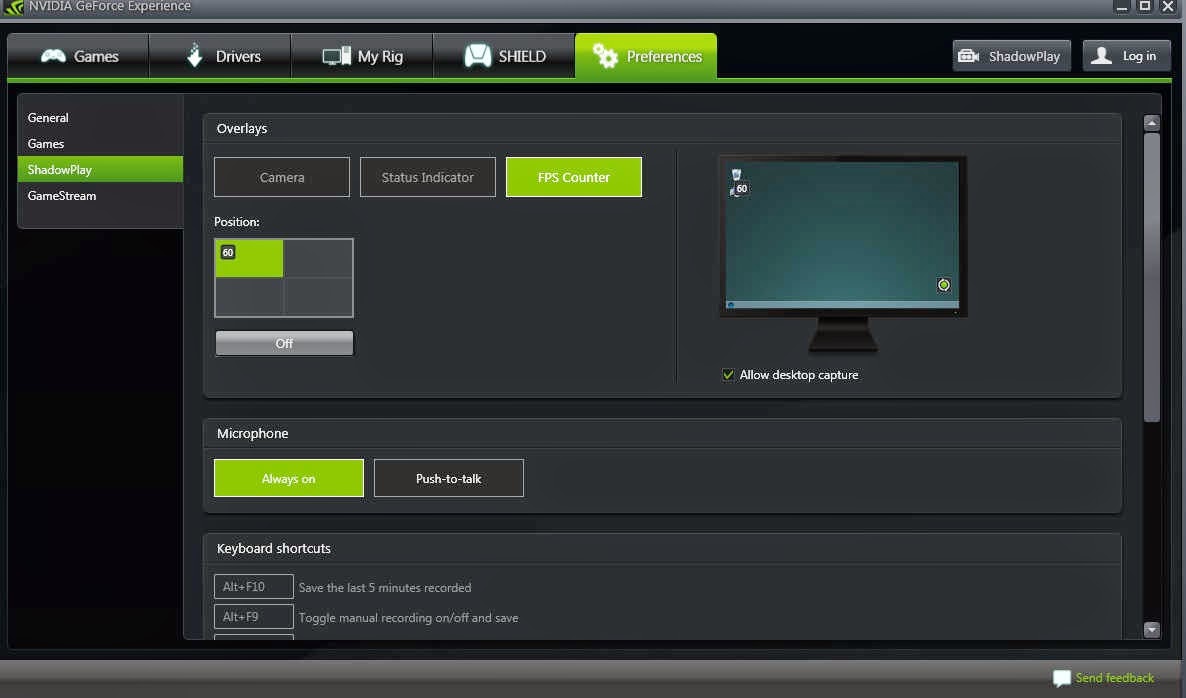Switch to the GameStream settings section

tap(64, 196)
